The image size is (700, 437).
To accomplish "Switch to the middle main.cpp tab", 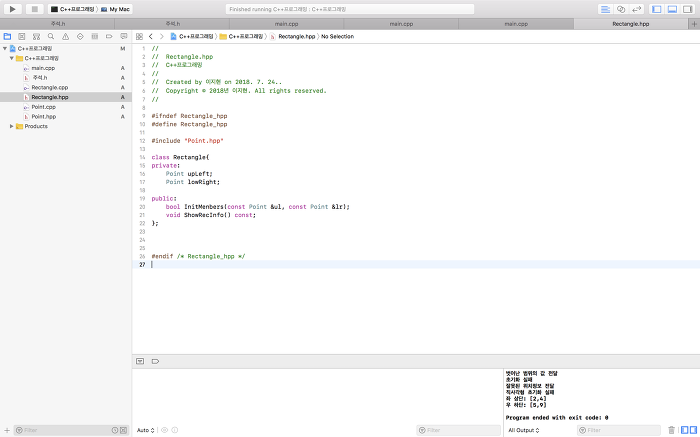I will [401, 24].
